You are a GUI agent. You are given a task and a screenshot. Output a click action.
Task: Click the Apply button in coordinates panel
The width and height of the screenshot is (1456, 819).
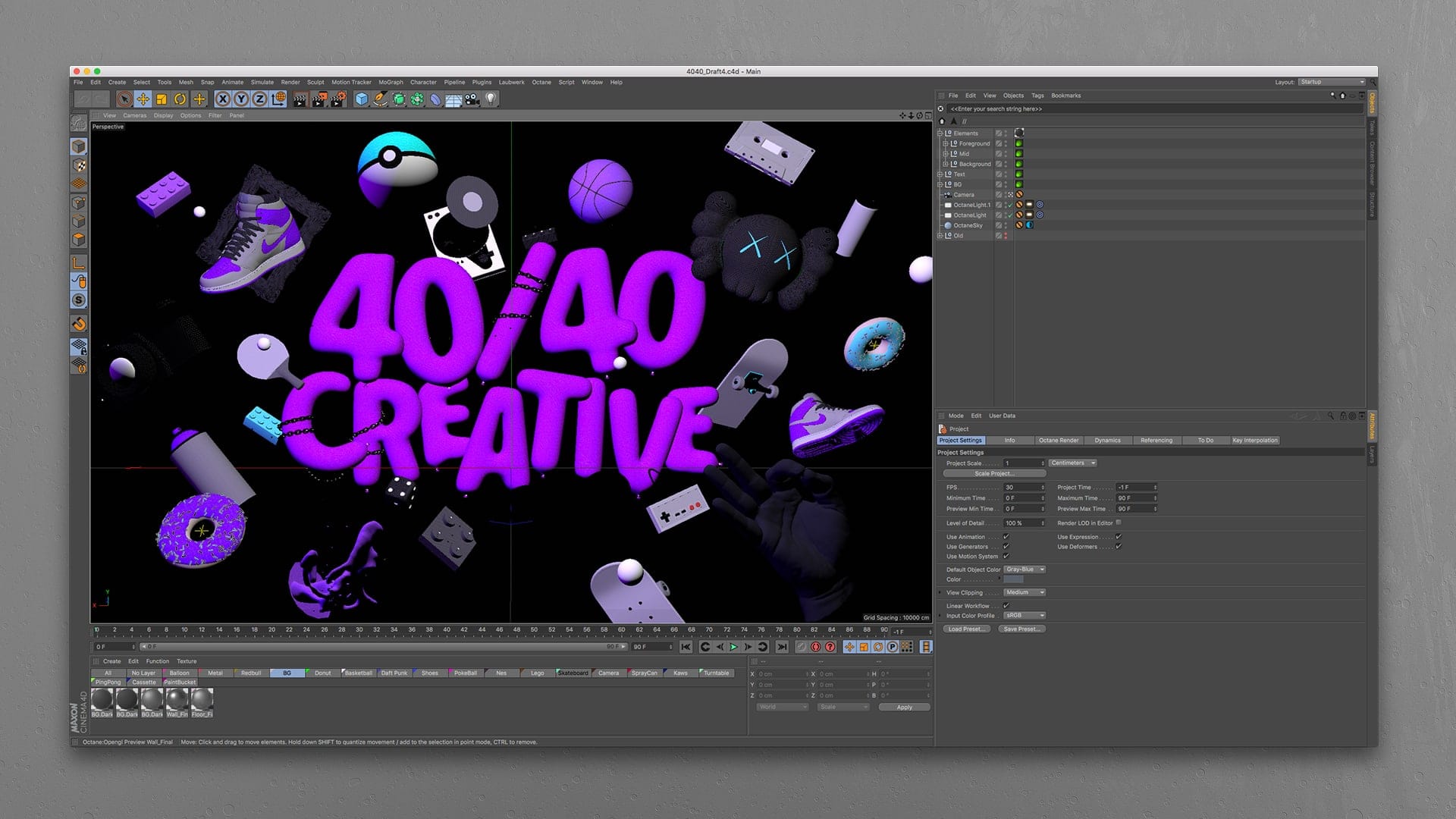(x=904, y=708)
